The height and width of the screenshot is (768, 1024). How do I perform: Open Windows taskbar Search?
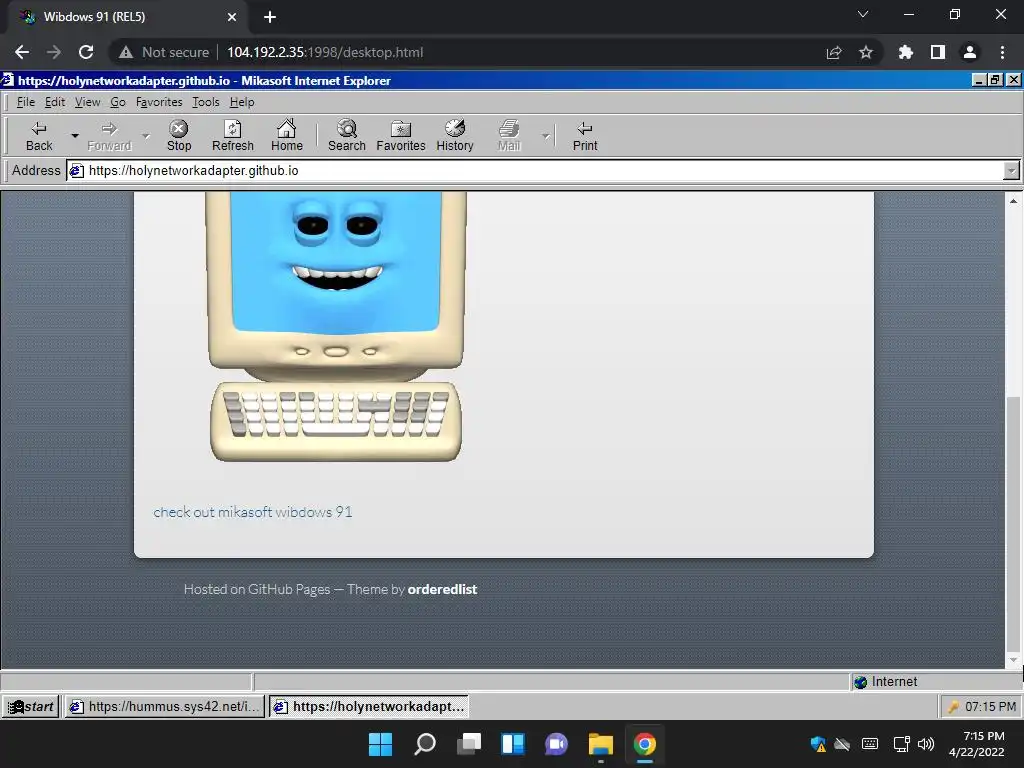pos(424,744)
